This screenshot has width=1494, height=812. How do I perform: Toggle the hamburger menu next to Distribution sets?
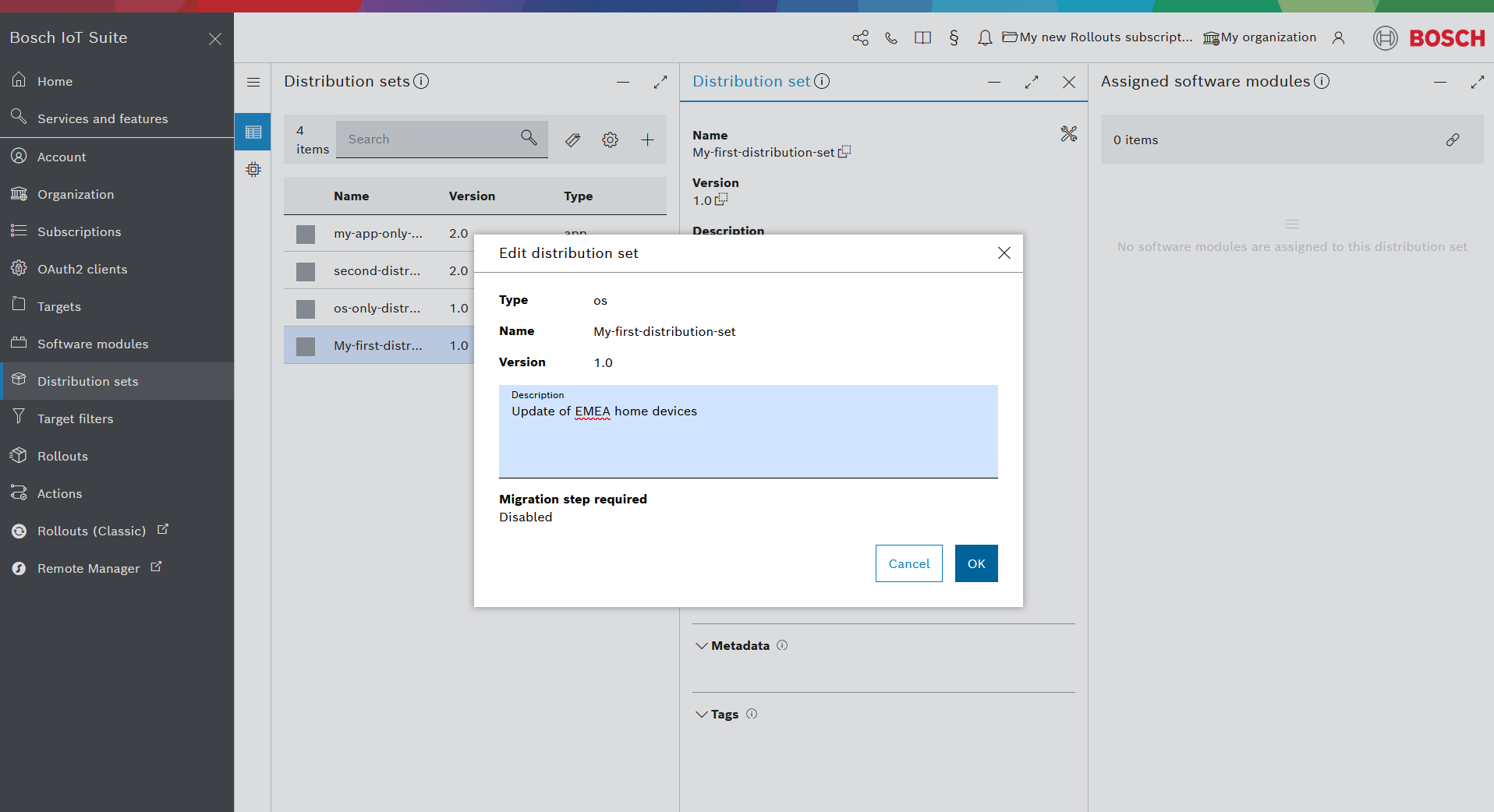click(x=253, y=82)
